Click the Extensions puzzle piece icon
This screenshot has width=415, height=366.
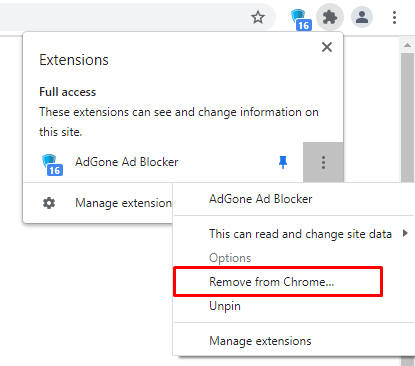330,17
